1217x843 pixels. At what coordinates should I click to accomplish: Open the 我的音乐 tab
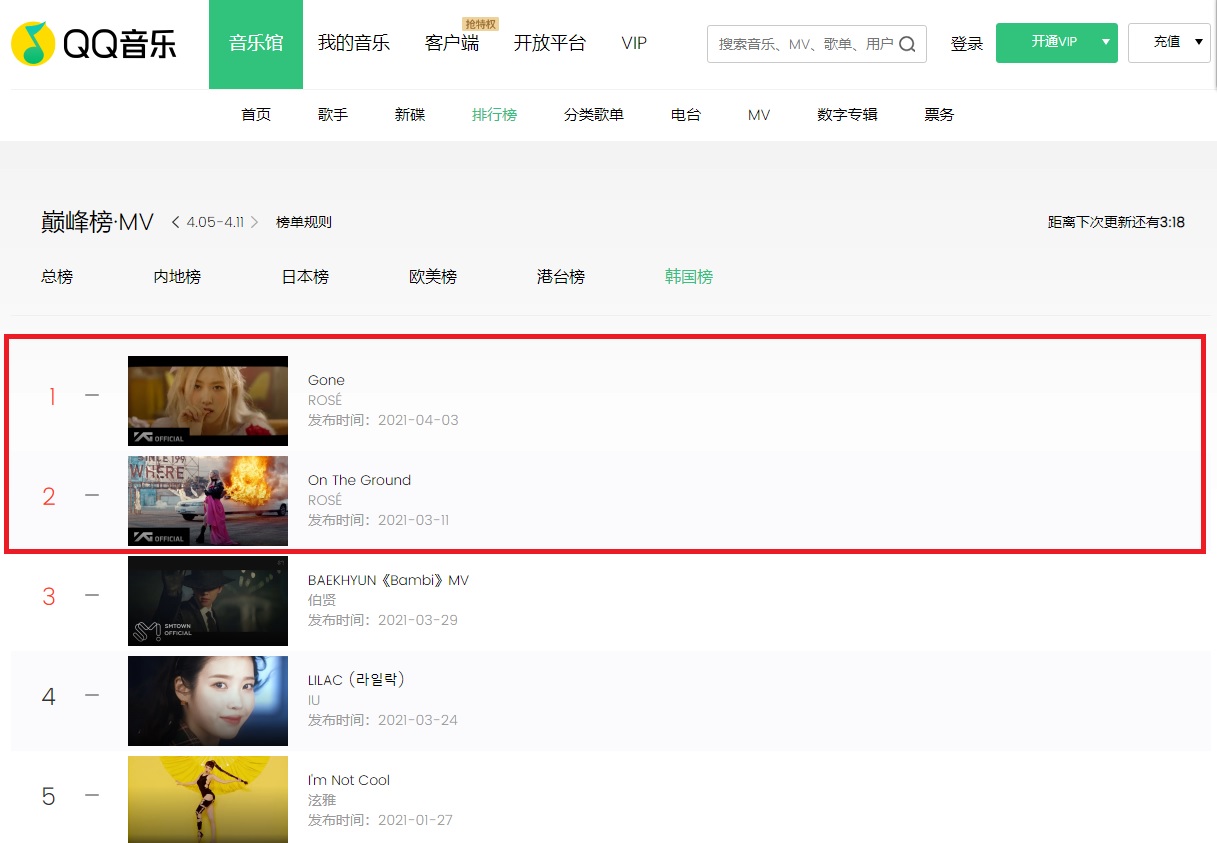tap(354, 44)
